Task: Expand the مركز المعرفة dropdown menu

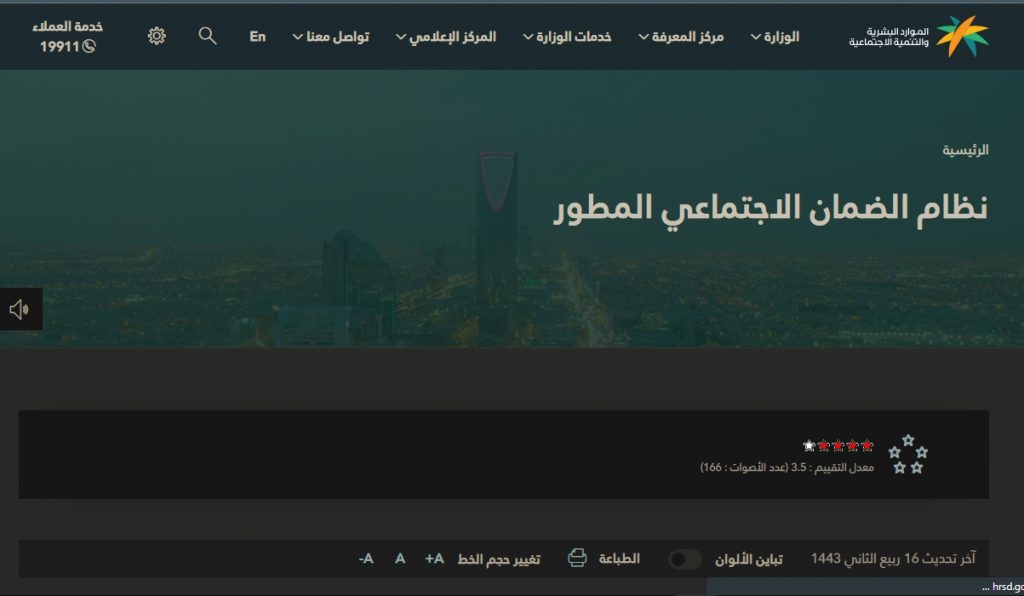Action: 680,37
